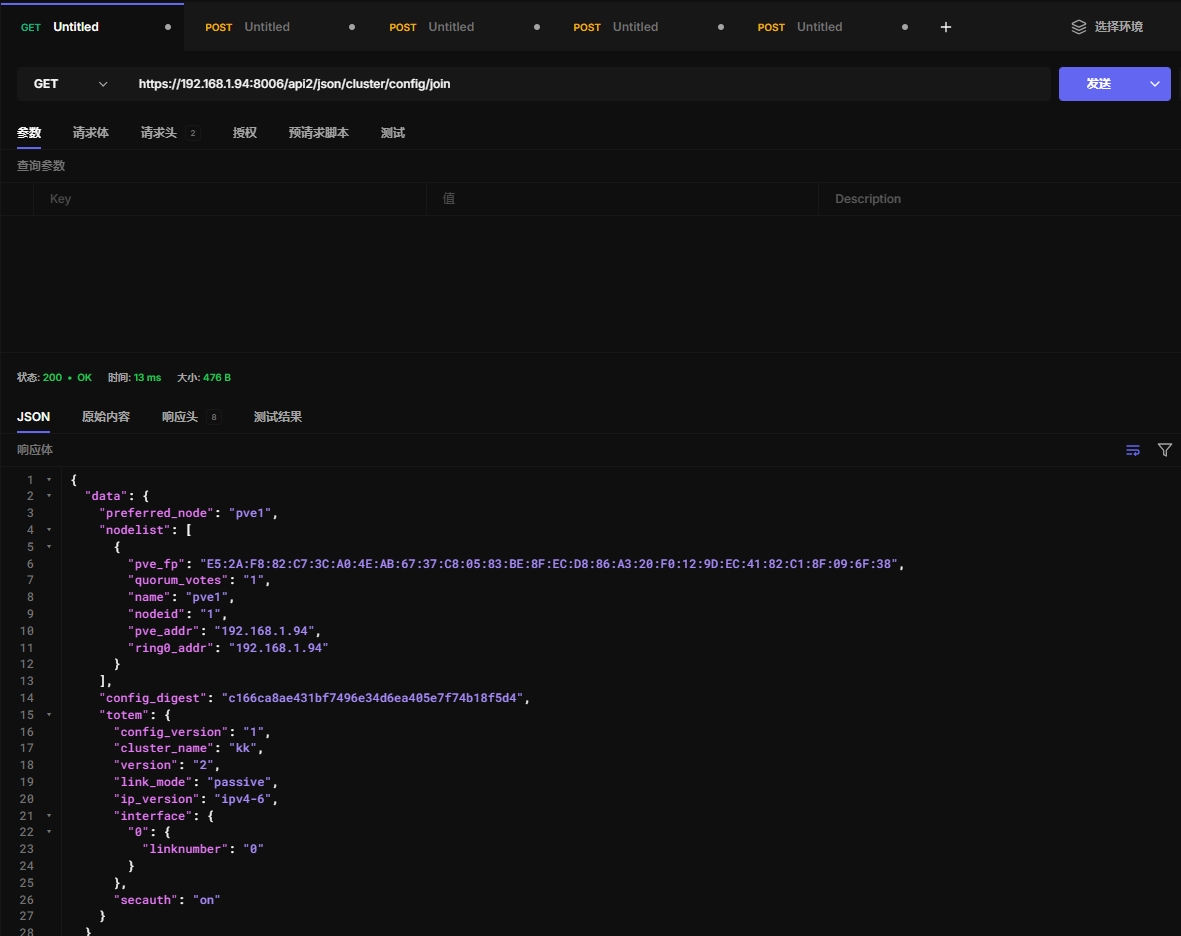Image resolution: width=1181 pixels, height=936 pixels.
Task: Open the GET method dropdown
Action: [x=68, y=84]
